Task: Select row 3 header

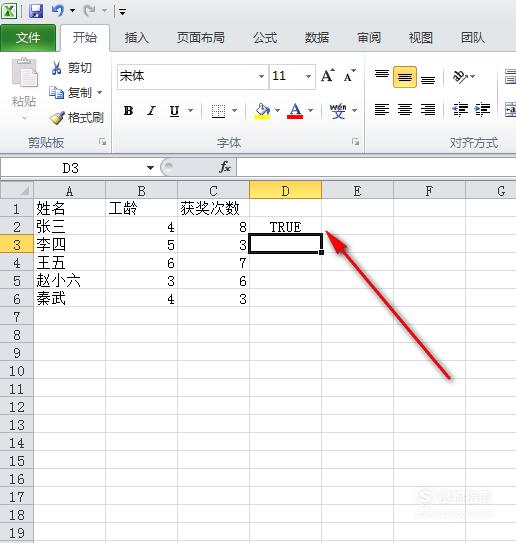Action: coord(17,244)
